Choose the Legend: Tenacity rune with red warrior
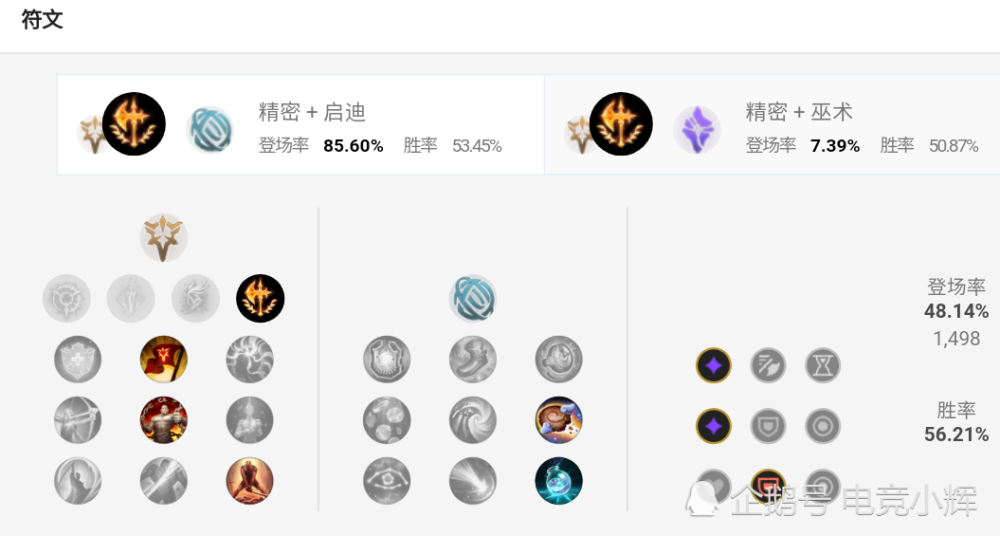 point(163,420)
